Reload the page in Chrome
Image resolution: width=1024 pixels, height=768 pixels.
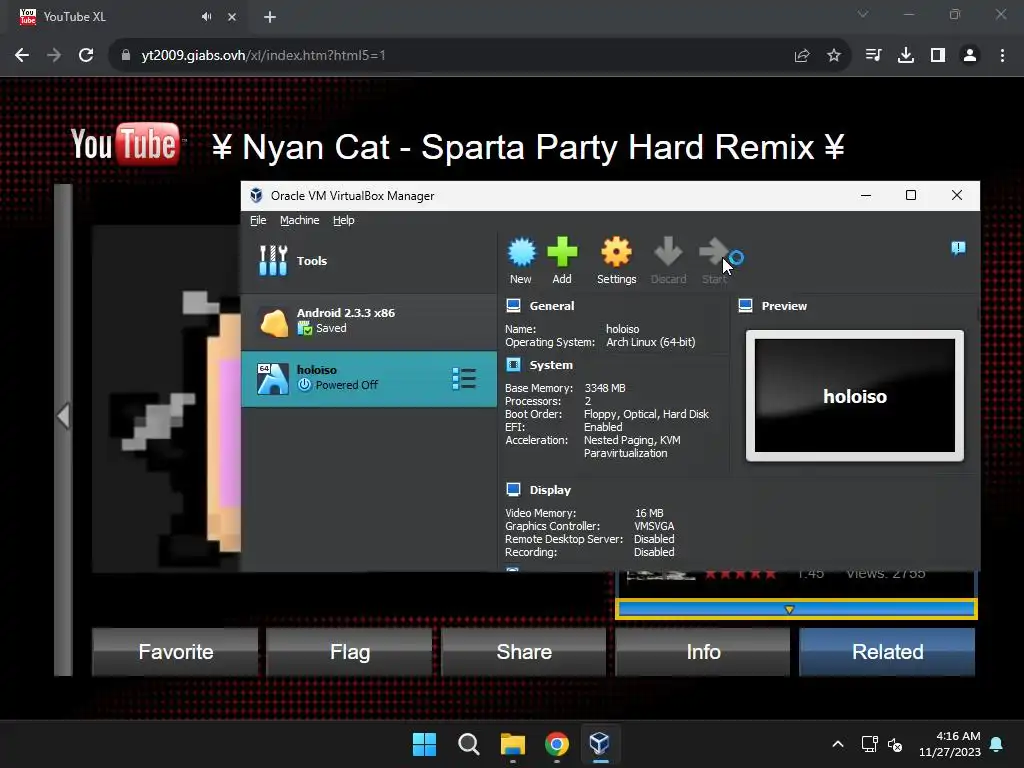click(86, 56)
